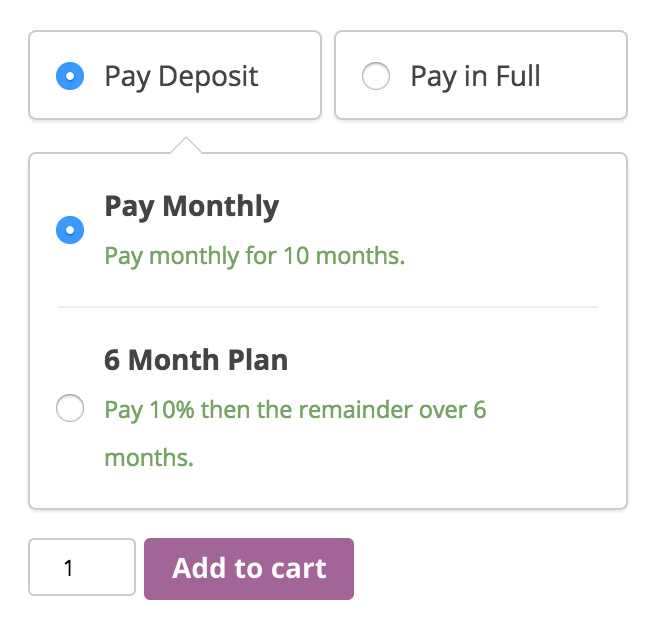Screen dimensions: 652x622
Task: Click the "Pay Deposit" label text
Action: (x=181, y=76)
